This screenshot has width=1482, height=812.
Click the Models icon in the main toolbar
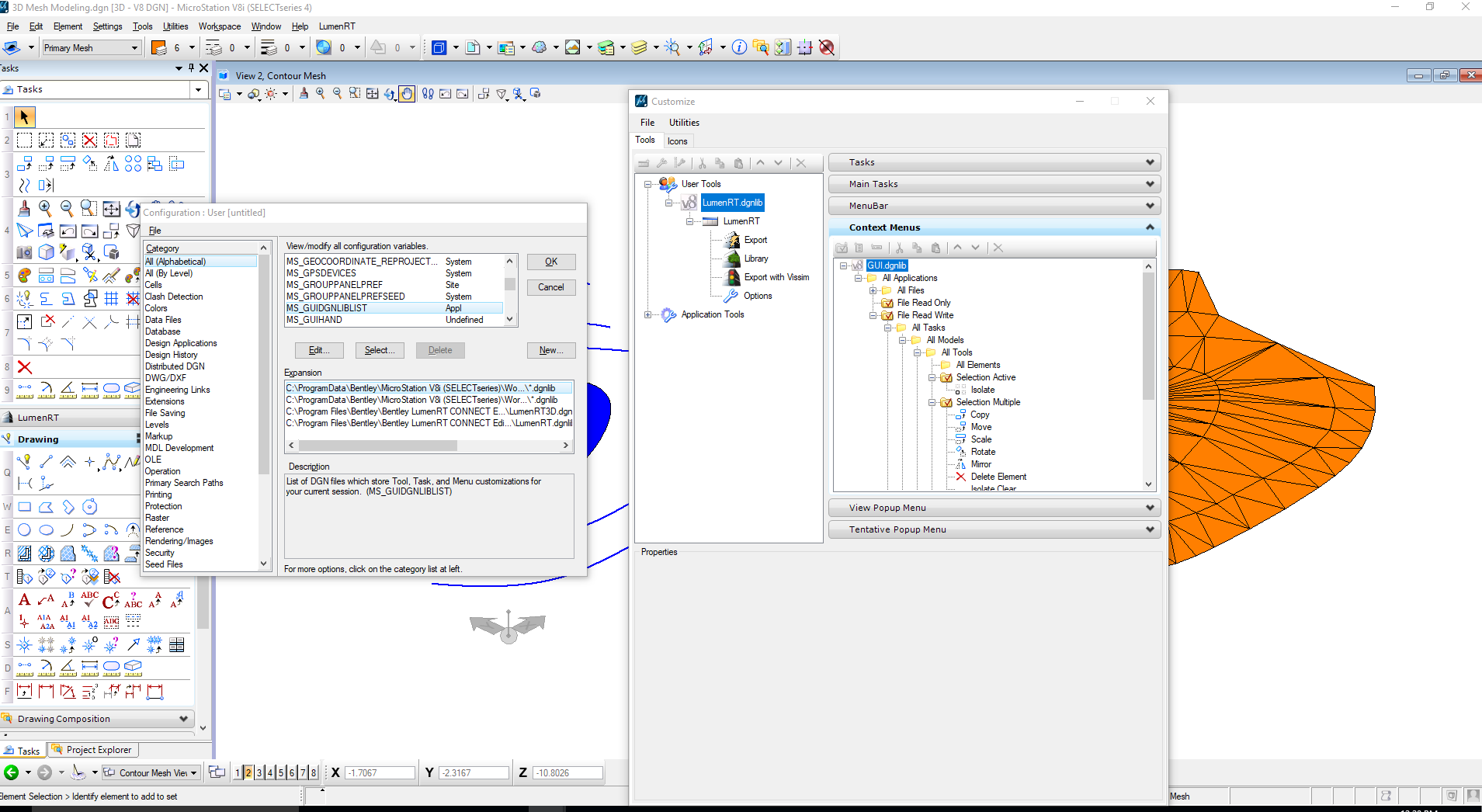tap(473, 47)
